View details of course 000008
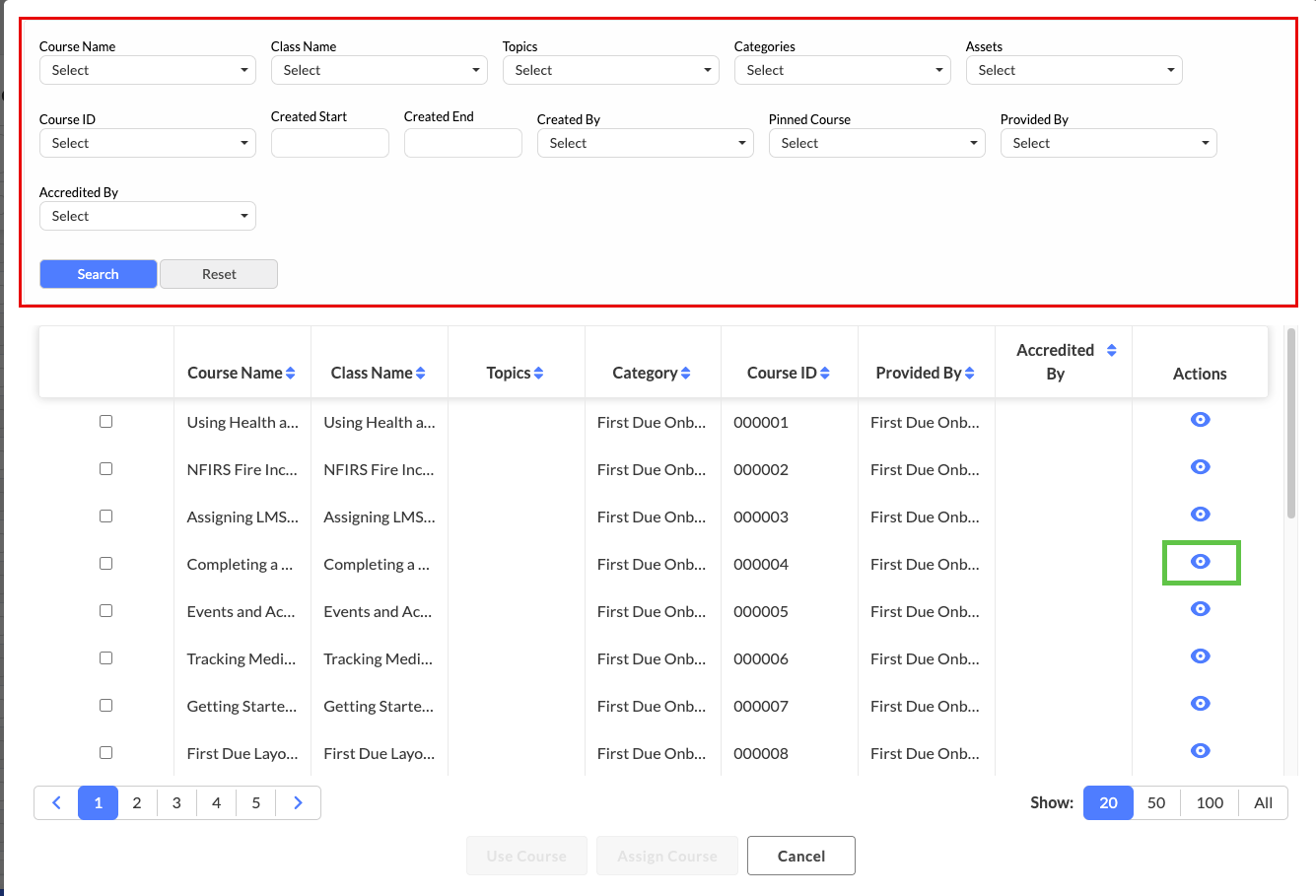 click(1200, 751)
